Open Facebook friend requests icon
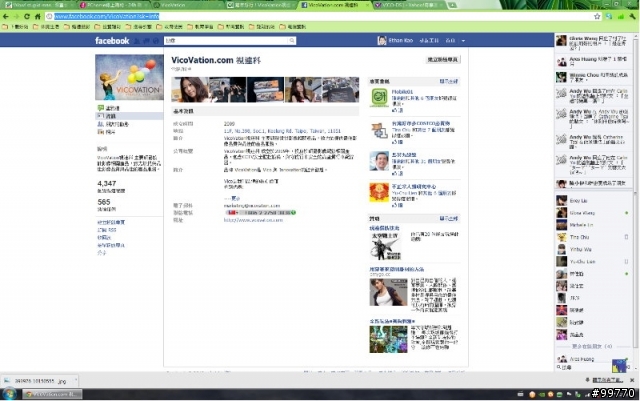Image resolution: width=640 pixels, height=401 pixels. (x=137, y=41)
